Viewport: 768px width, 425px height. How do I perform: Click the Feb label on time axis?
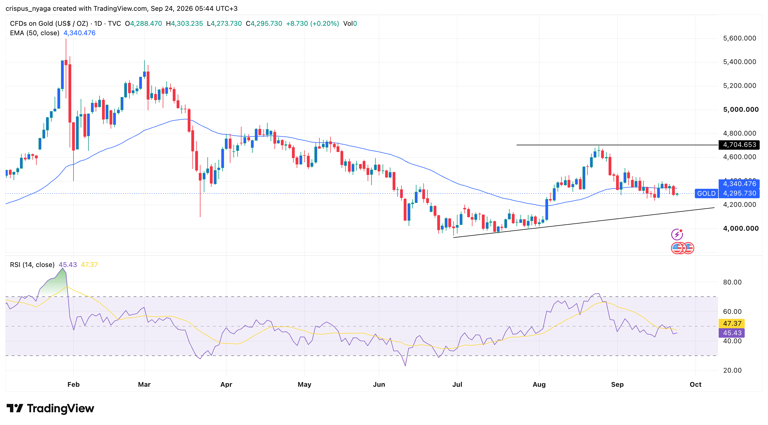pos(73,385)
